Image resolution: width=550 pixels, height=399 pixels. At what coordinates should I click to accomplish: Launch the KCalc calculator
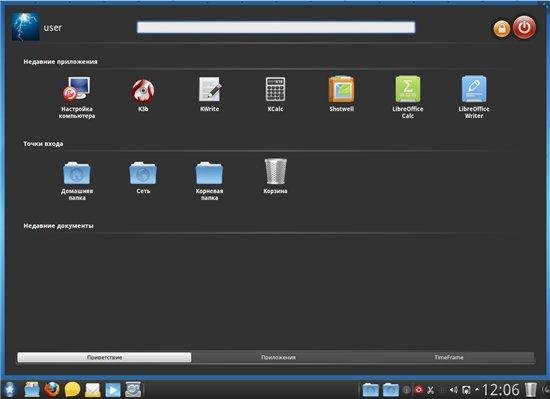275,94
